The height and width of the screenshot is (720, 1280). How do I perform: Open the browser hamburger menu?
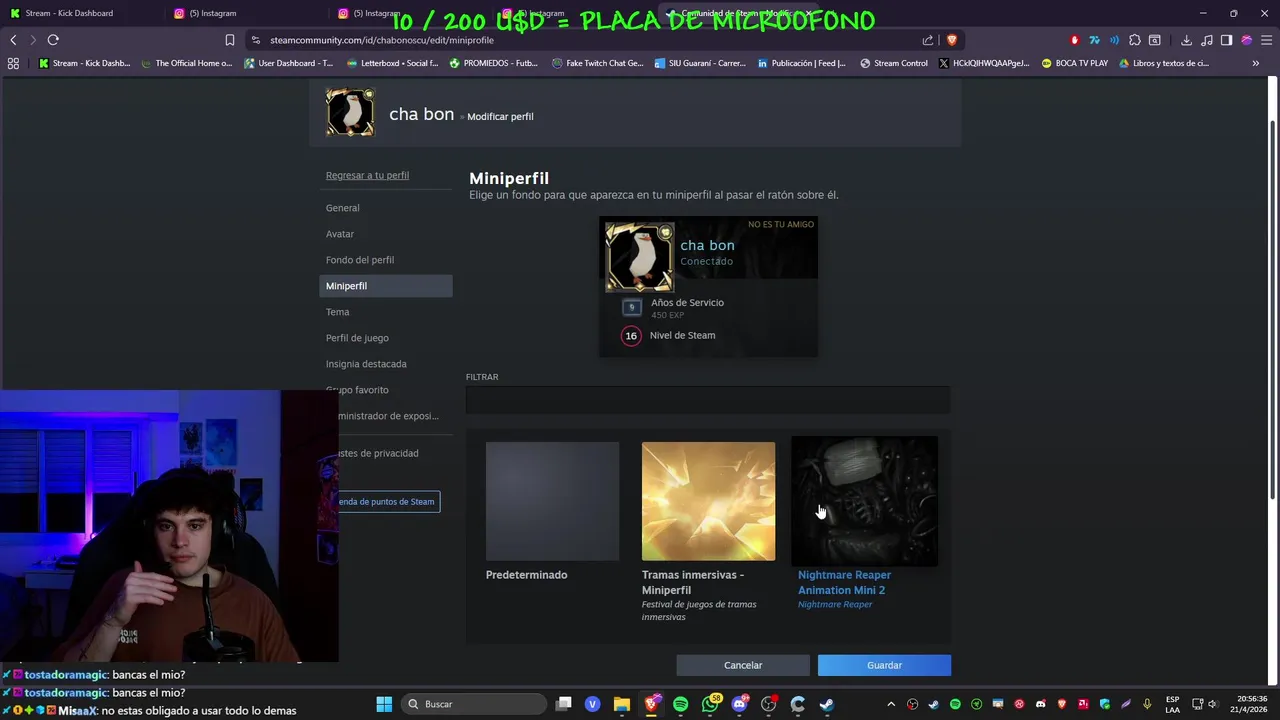coord(1266,40)
